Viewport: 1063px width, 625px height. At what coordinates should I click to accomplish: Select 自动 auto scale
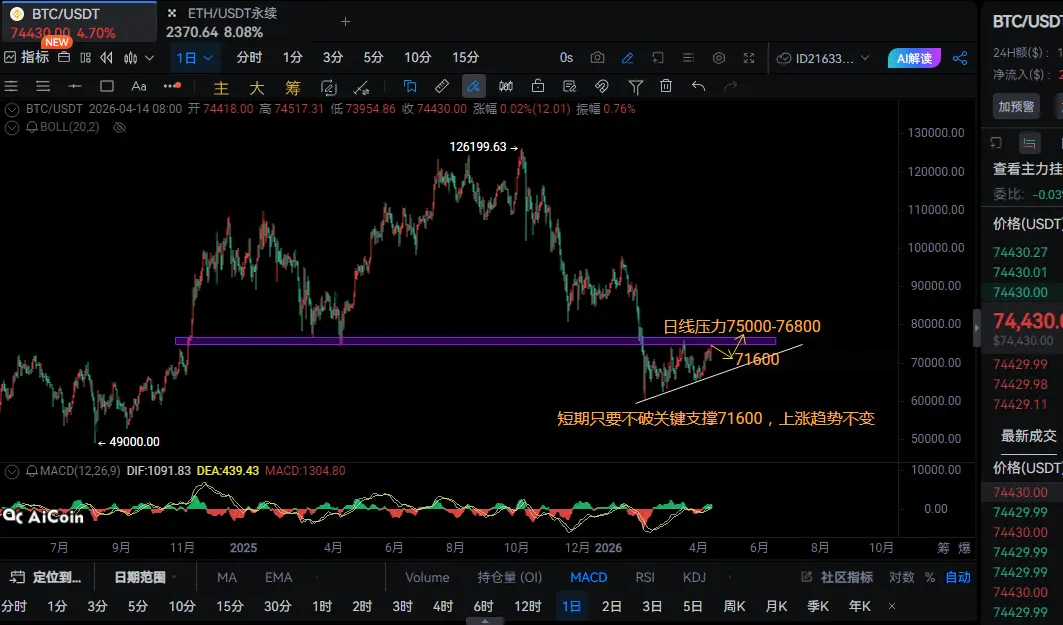(x=958, y=578)
